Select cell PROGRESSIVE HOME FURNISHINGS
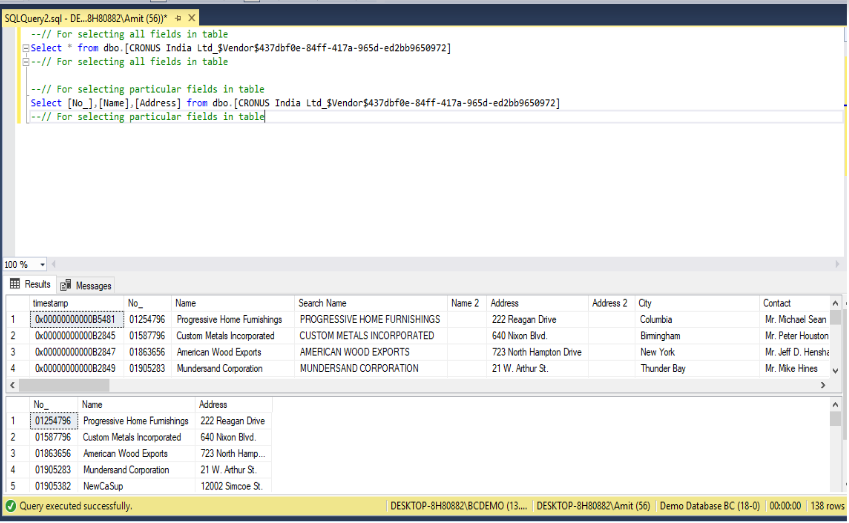This screenshot has height=523, width=849. (x=371, y=319)
